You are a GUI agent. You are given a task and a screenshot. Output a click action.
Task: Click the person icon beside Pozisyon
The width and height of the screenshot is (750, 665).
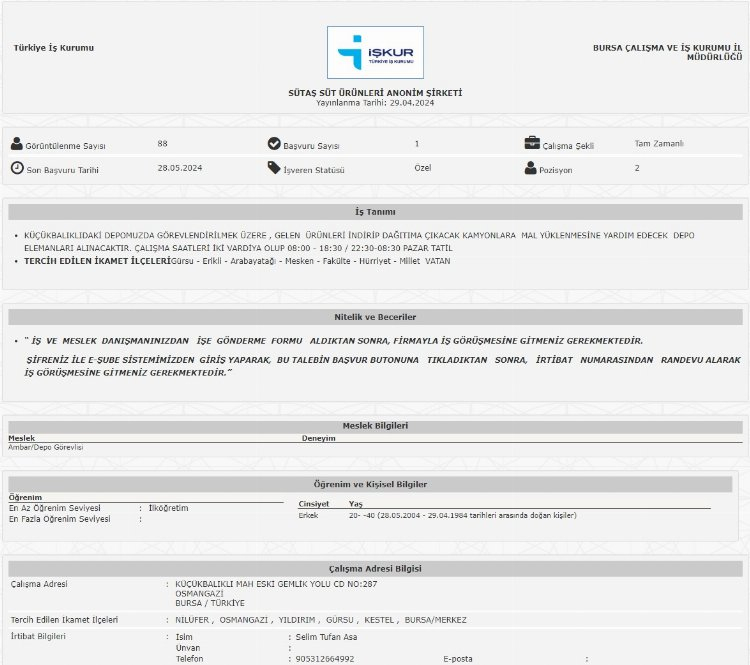click(x=531, y=168)
